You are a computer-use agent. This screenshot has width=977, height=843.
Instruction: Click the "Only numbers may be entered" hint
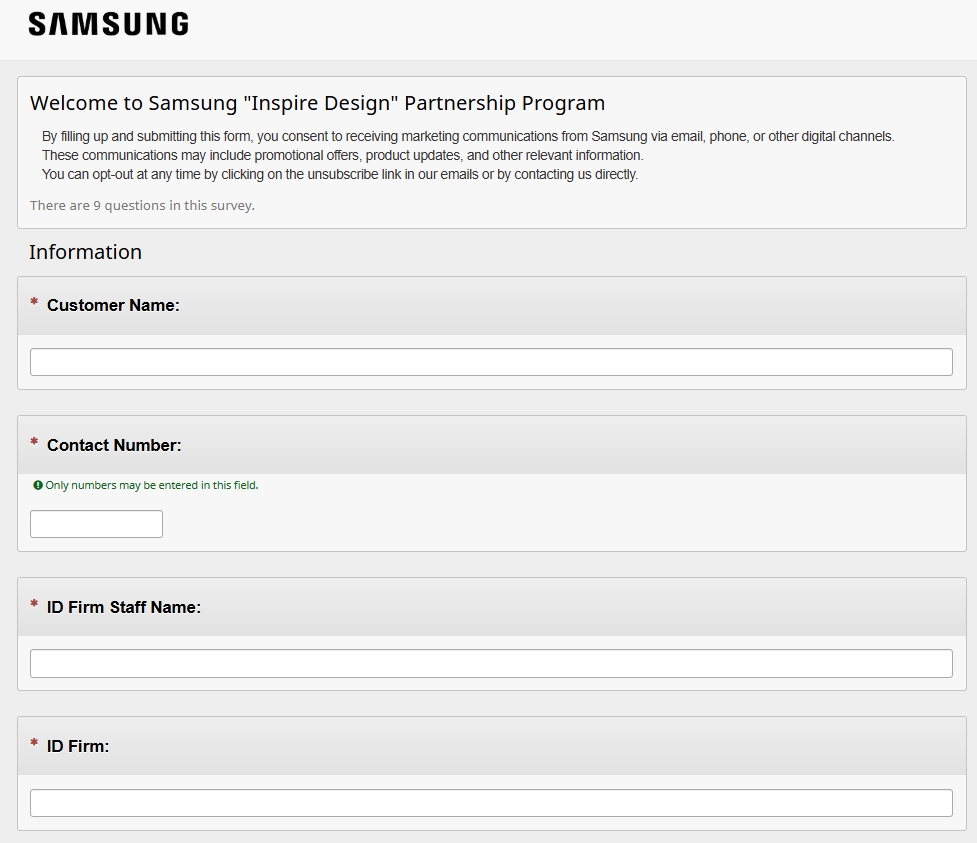coord(151,485)
